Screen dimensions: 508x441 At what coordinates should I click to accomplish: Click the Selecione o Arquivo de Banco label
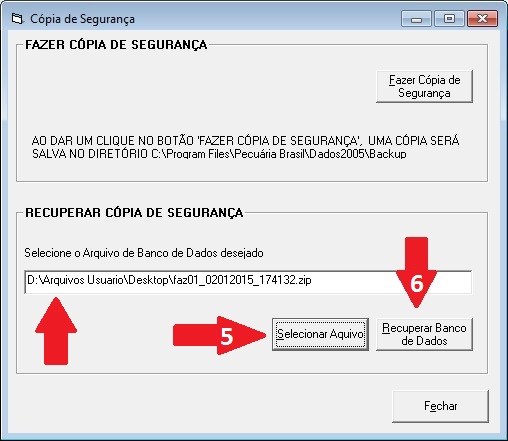144,253
